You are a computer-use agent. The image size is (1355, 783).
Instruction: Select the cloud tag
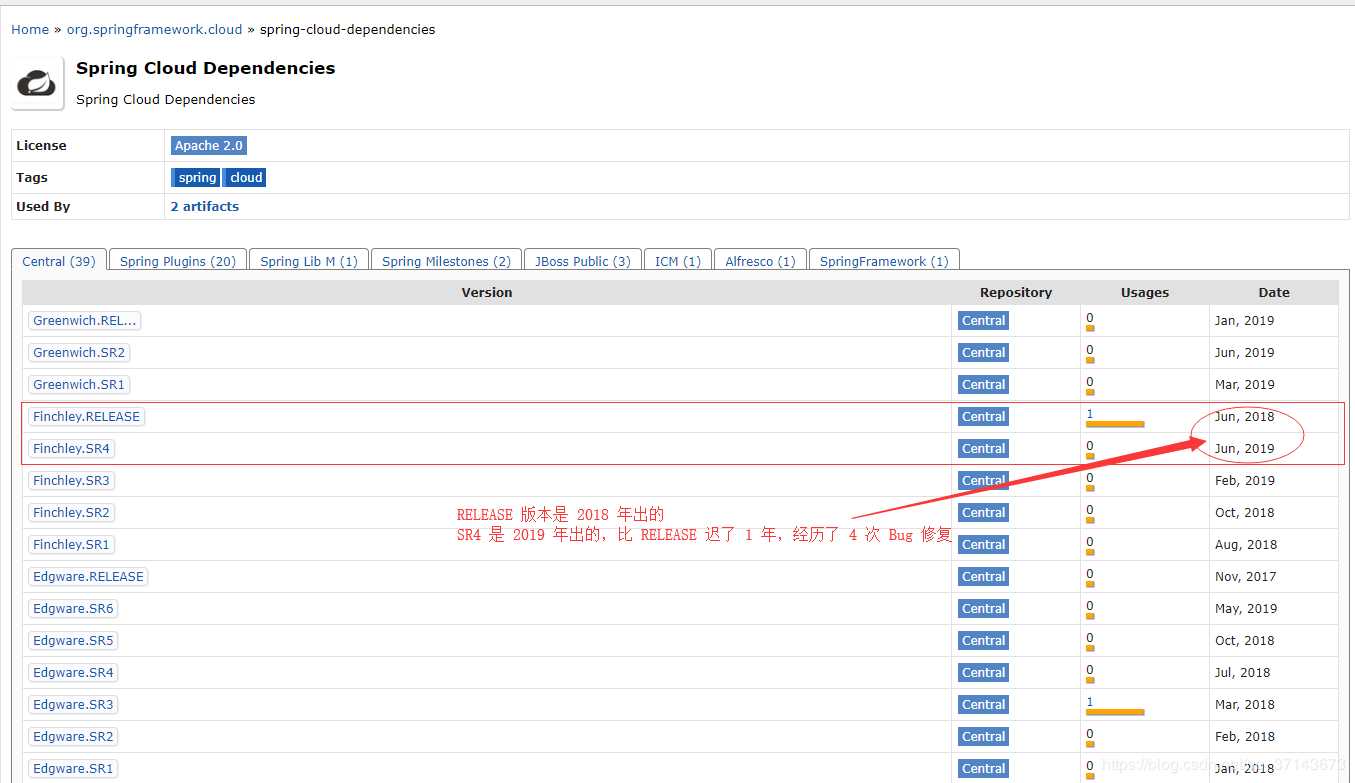[245, 178]
